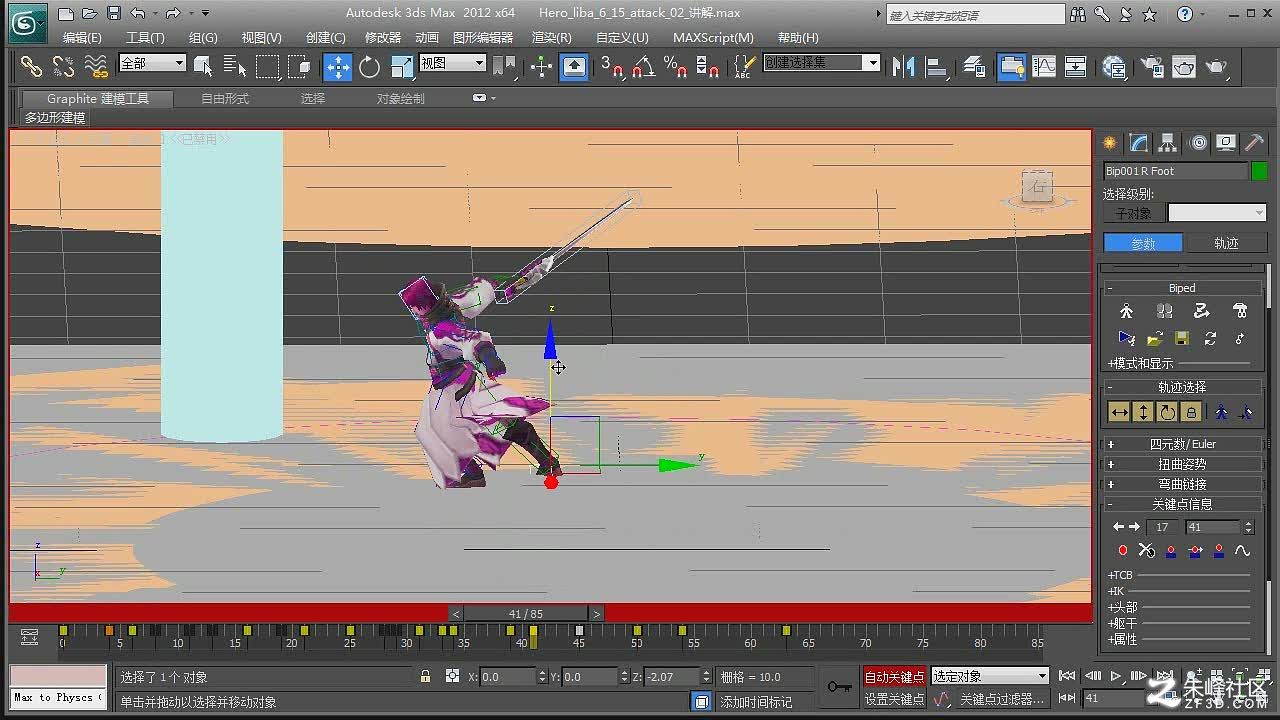Toggle Spinner Snap

pos(707,66)
